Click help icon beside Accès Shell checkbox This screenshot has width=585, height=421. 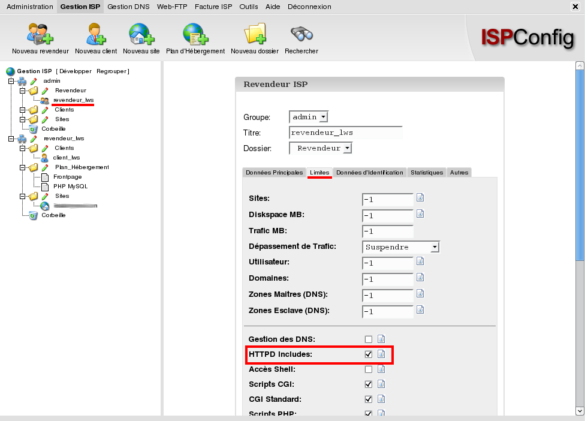click(x=381, y=369)
